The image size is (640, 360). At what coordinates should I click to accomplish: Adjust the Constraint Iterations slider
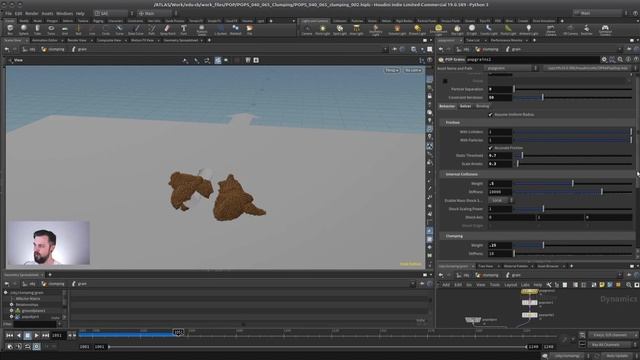pos(573,98)
